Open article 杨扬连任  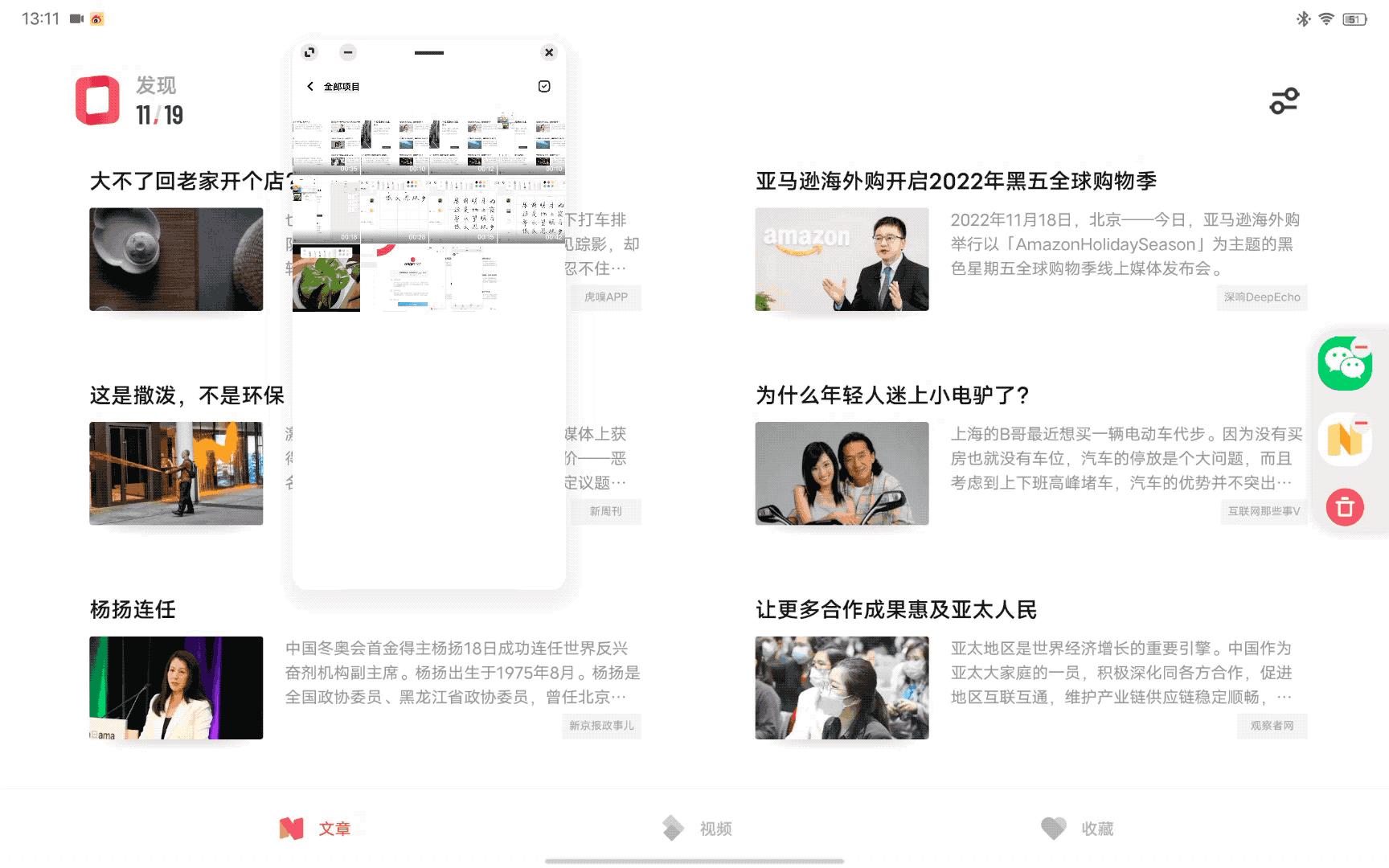133,609
